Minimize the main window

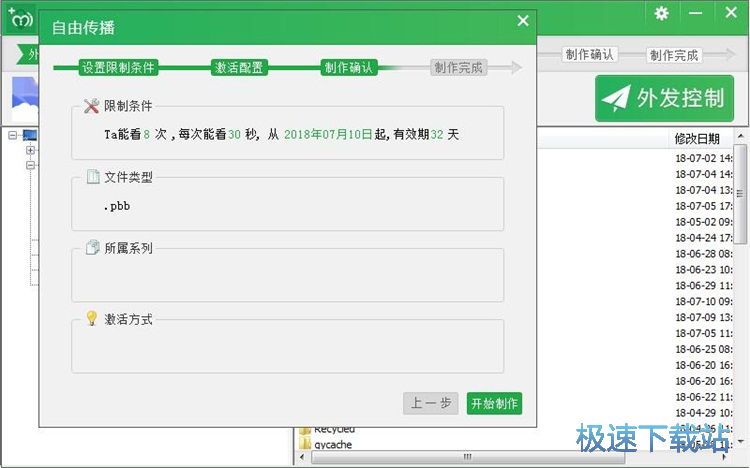[x=695, y=13]
